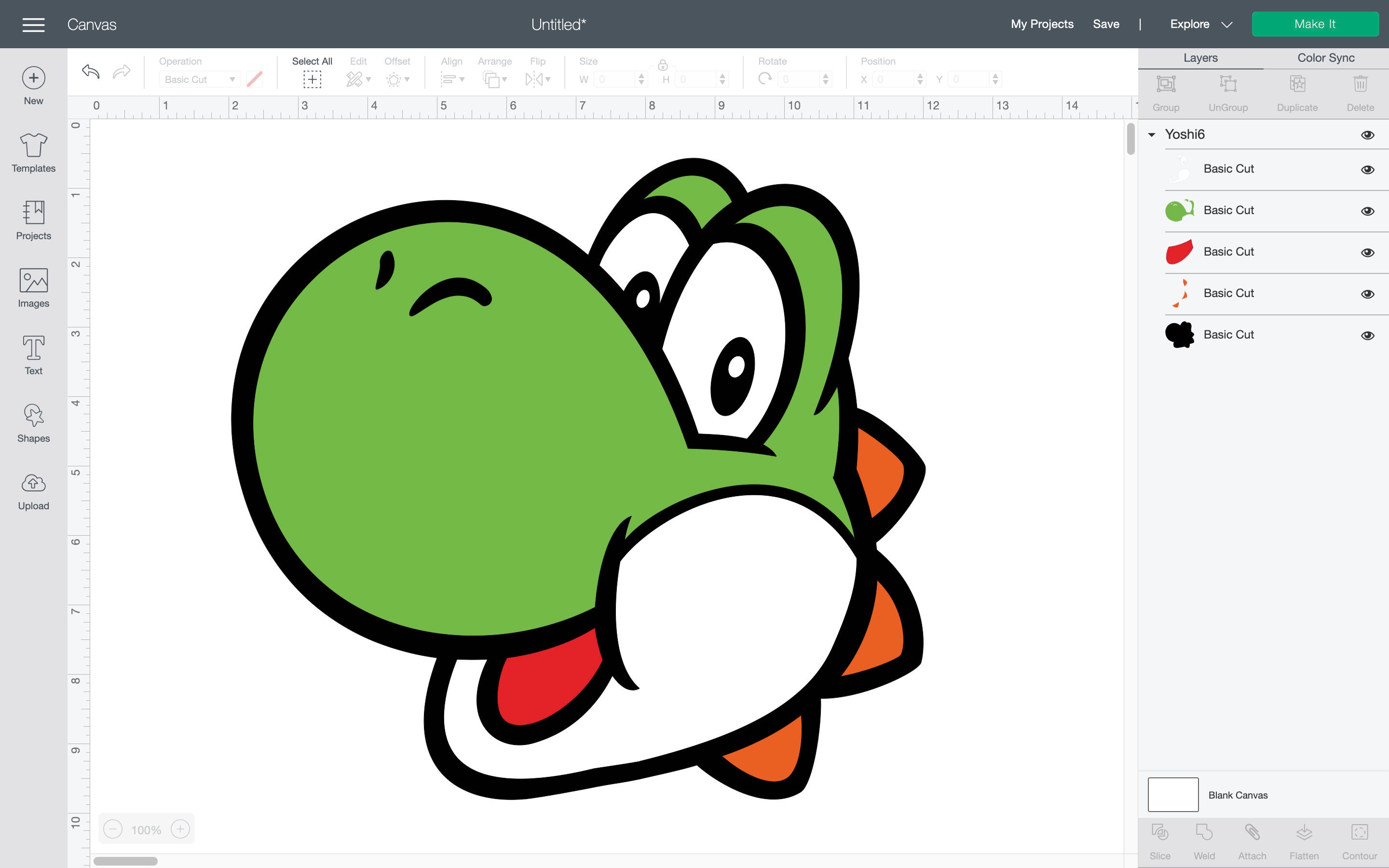
Task: Click the Delete trash icon
Action: [1360, 84]
